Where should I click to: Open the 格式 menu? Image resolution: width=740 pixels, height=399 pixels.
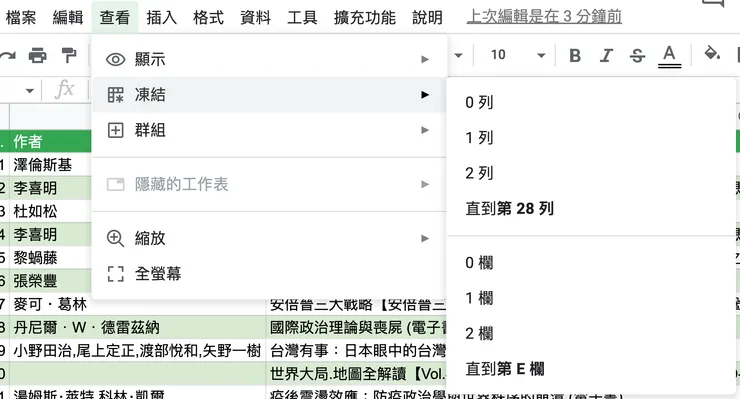(x=208, y=17)
